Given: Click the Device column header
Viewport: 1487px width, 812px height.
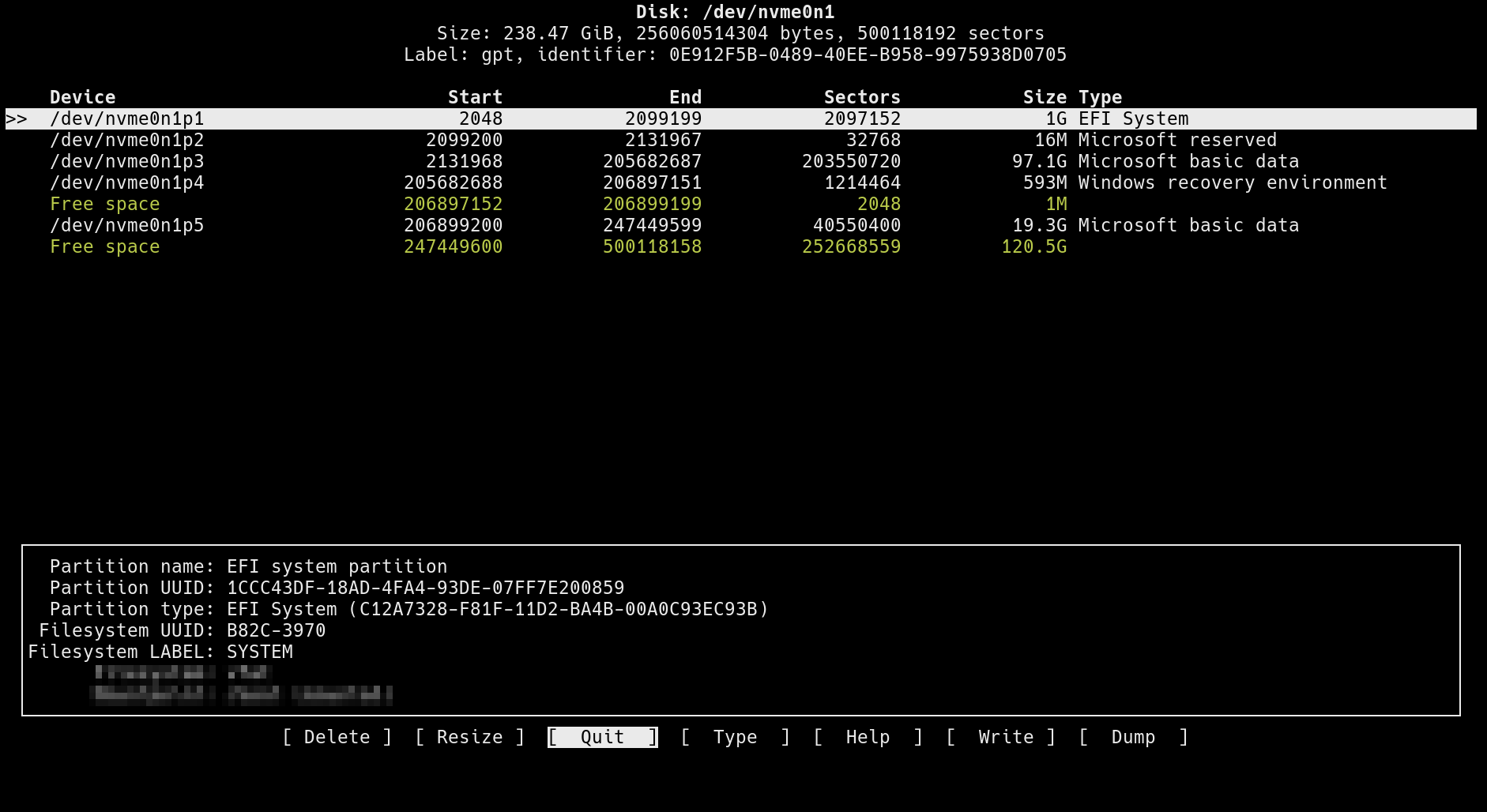Looking at the screenshot, I should 82,97.
